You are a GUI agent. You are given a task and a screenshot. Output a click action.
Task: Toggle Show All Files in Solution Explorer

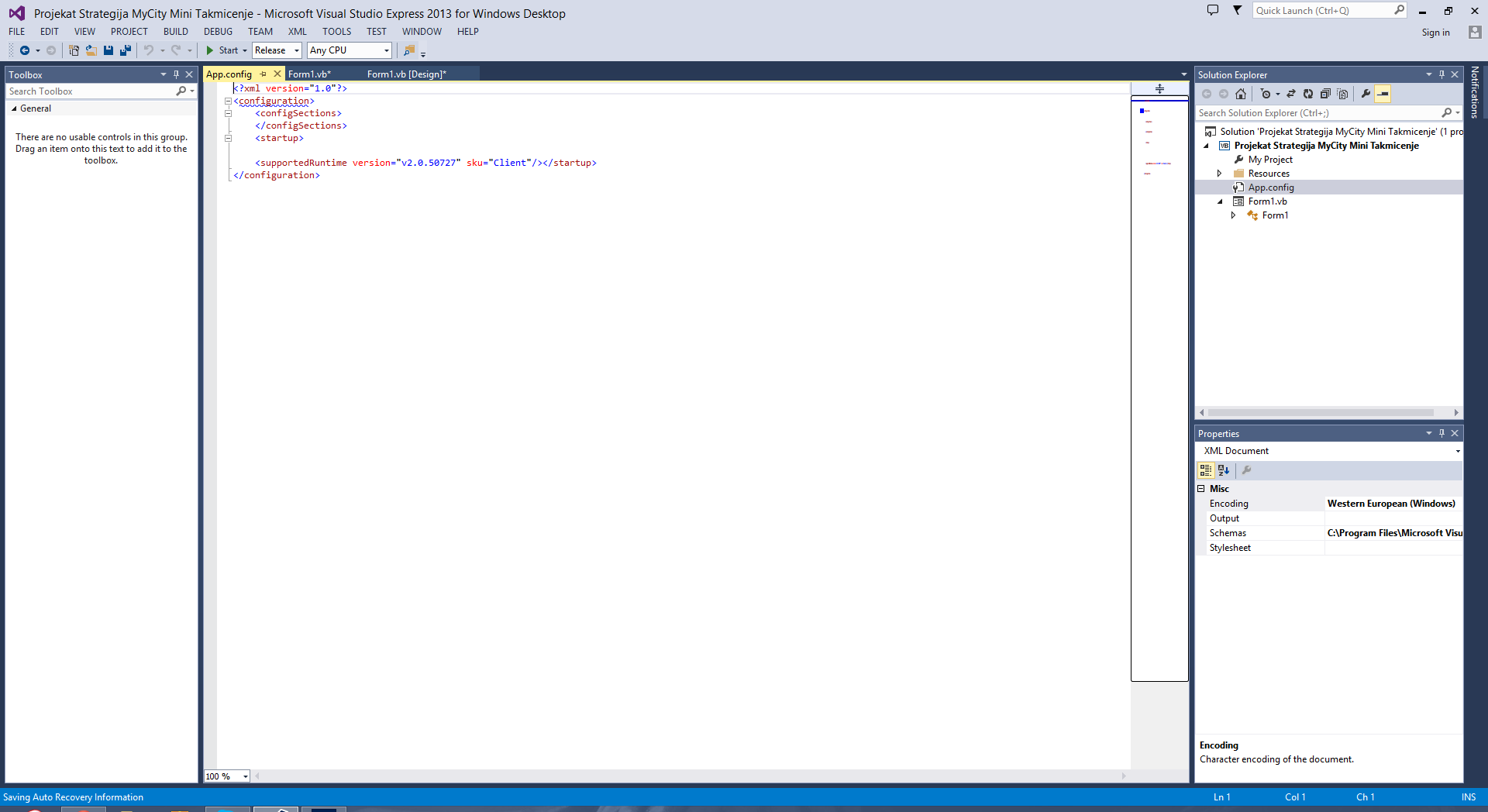click(x=1343, y=94)
